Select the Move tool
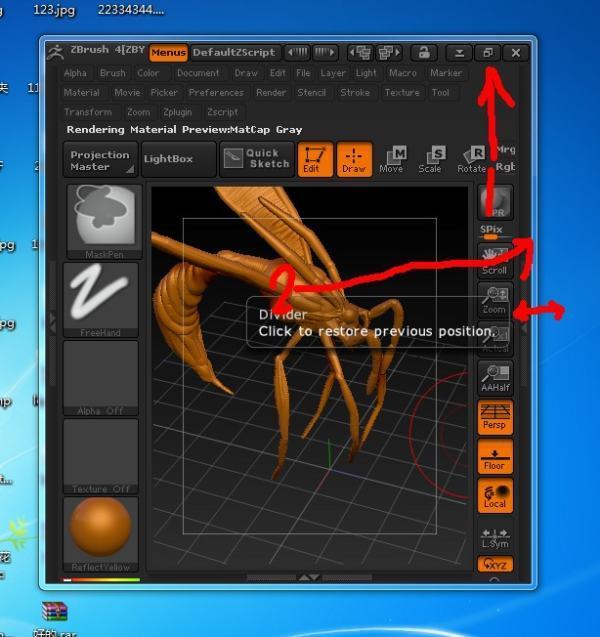 pyautogui.click(x=392, y=159)
